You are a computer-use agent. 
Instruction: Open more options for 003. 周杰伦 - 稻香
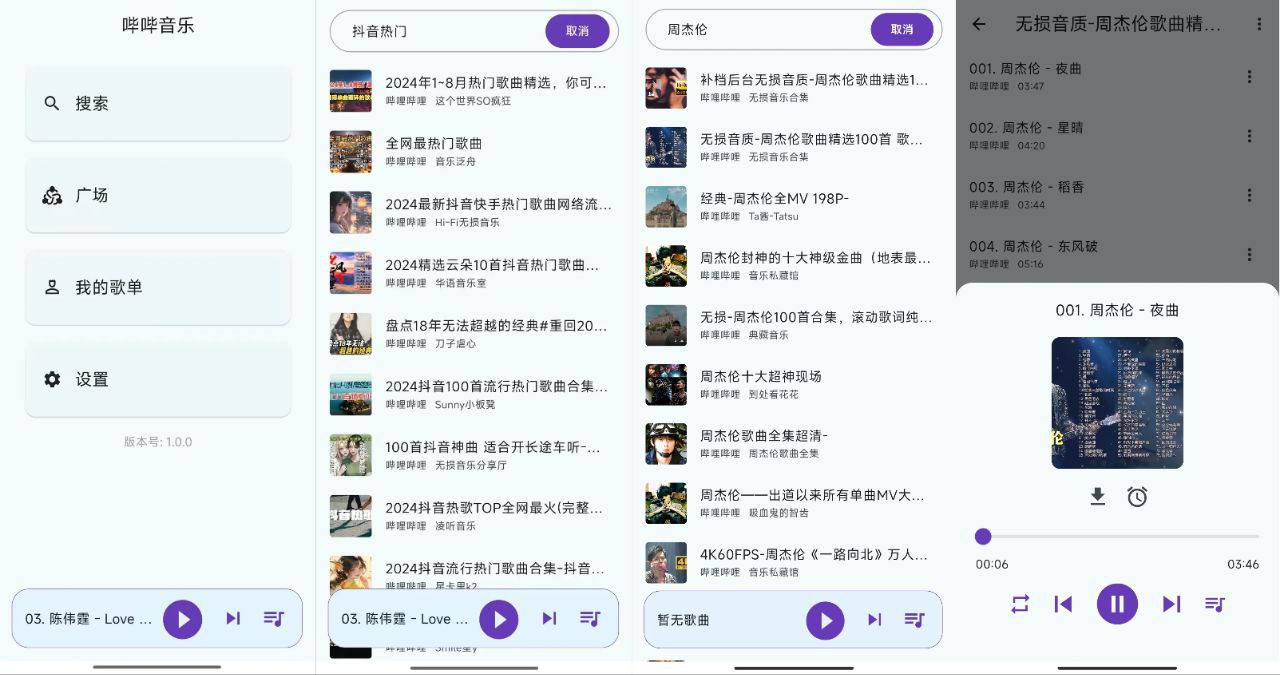[1249, 195]
